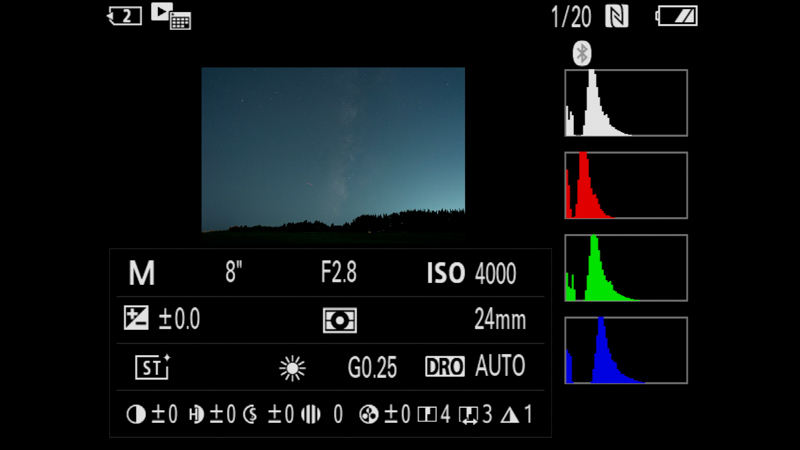Click the sharpness range icon showing 3
The height and width of the screenshot is (450, 800).
pos(468,415)
